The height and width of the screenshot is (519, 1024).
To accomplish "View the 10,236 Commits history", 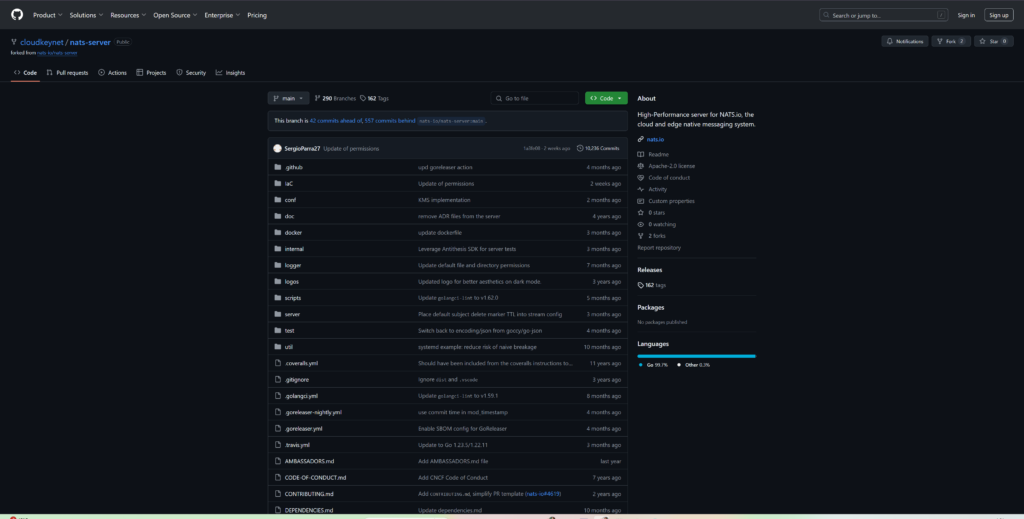I will 598,148.
